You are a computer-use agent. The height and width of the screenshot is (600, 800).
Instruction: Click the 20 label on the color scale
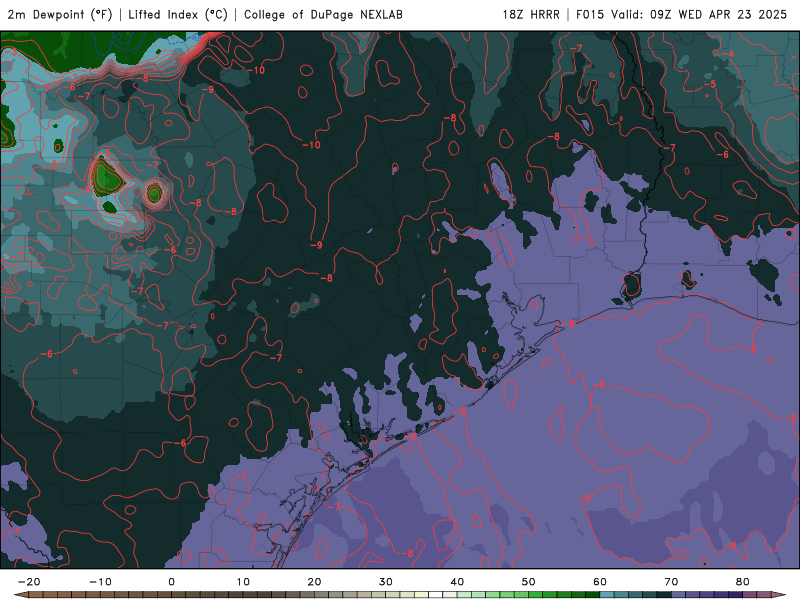point(314,582)
